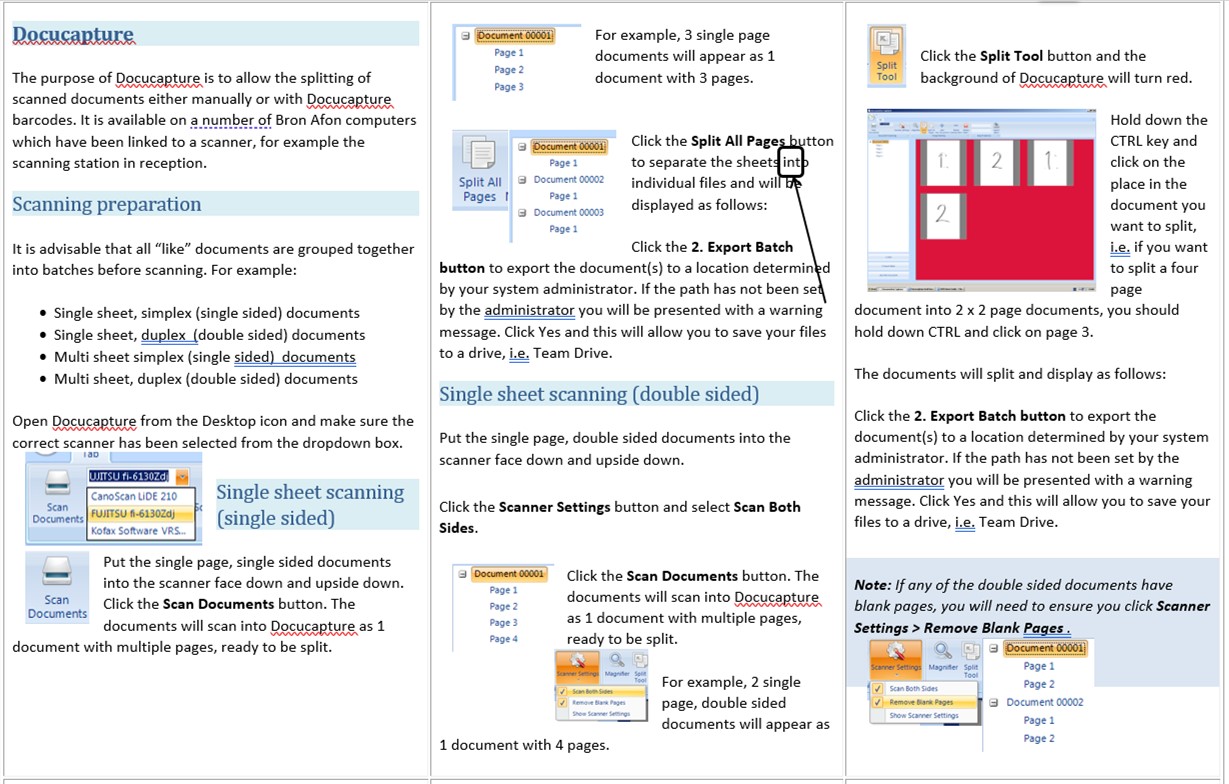The height and width of the screenshot is (784, 1229).
Task: Select Document 00002 label under blank pages note
Action: click(x=1045, y=702)
